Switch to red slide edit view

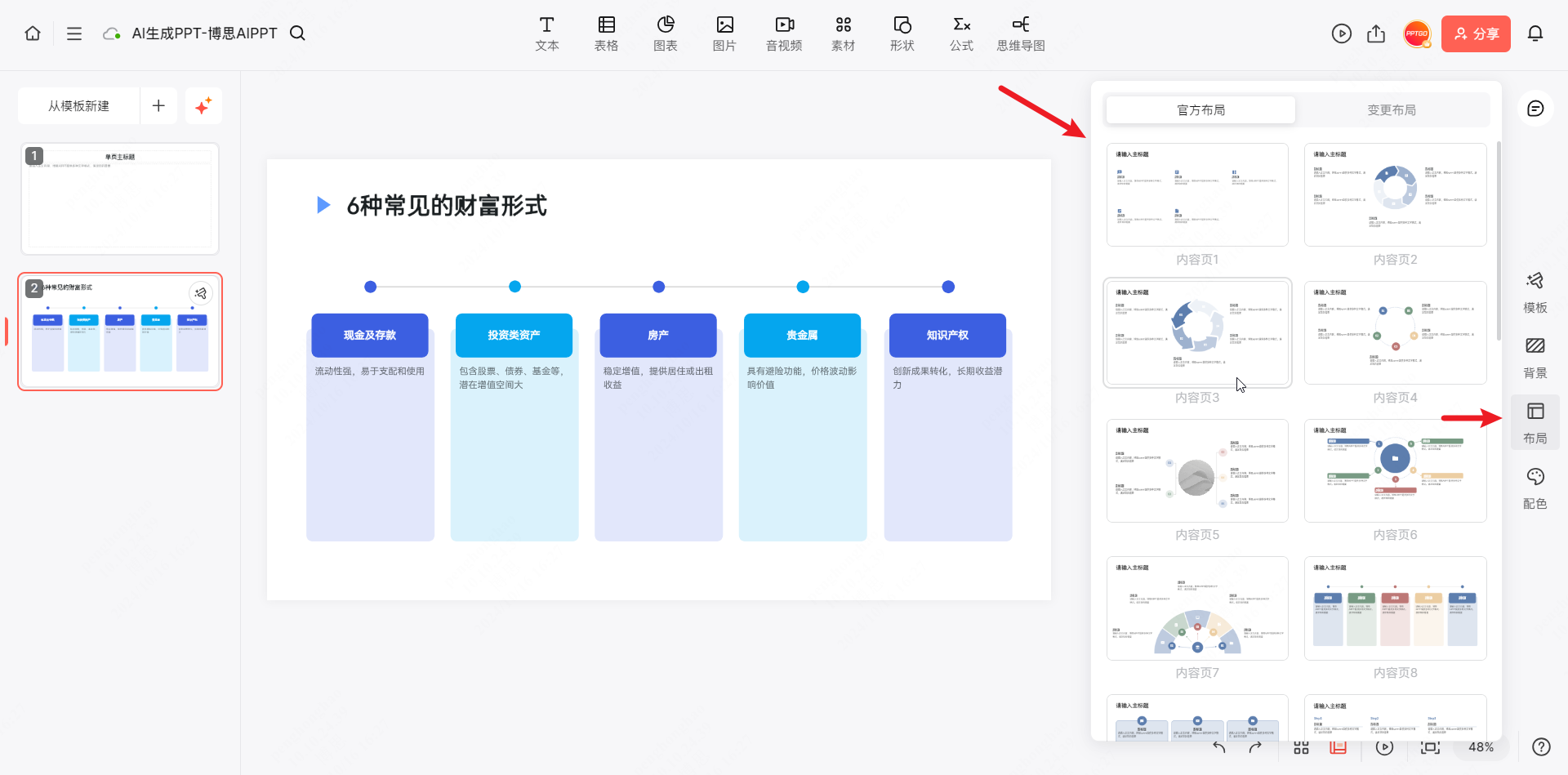[1338, 747]
